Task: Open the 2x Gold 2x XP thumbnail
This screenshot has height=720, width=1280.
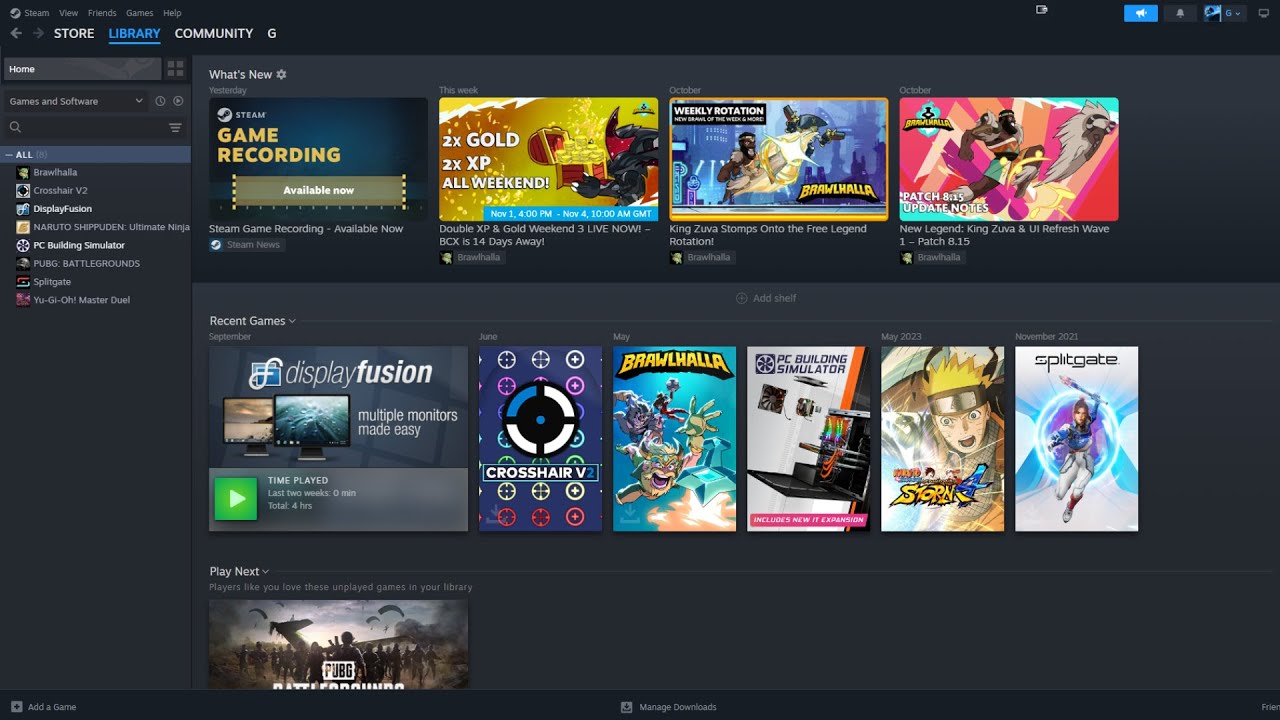Action: point(548,159)
